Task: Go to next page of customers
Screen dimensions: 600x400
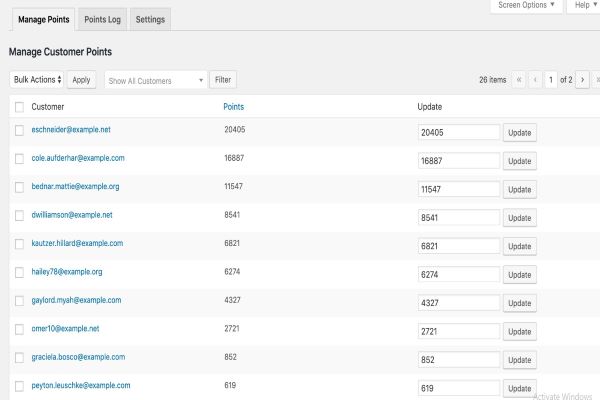Action: [x=583, y=79]
